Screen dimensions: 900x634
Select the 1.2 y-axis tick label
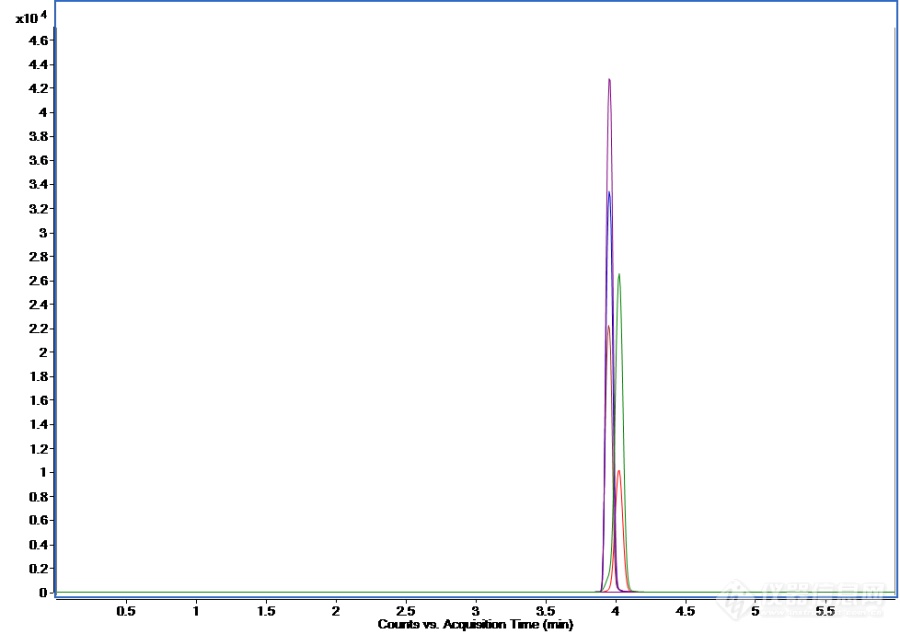click(x=39, y=448)
